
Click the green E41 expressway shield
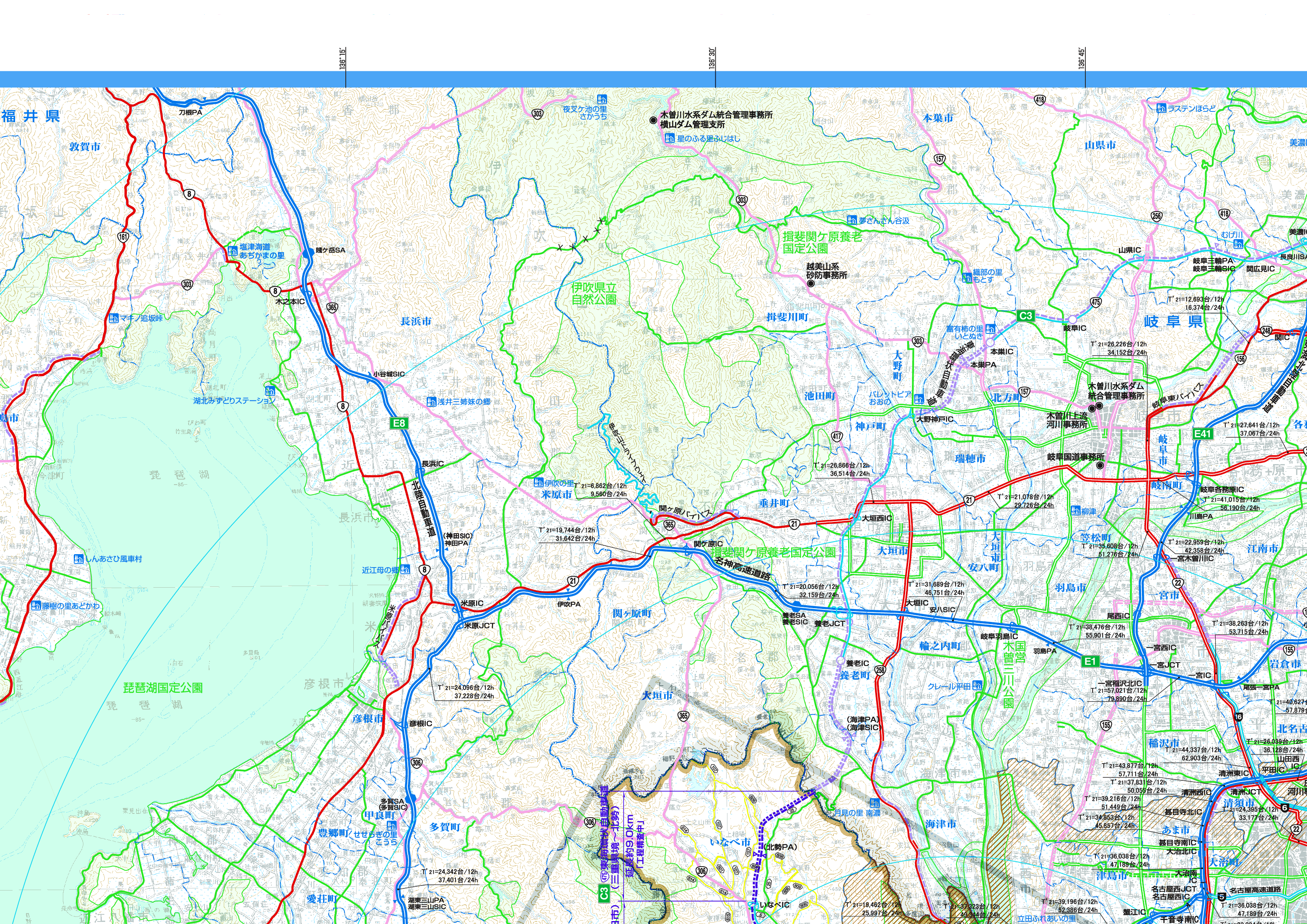point(1203,434)
